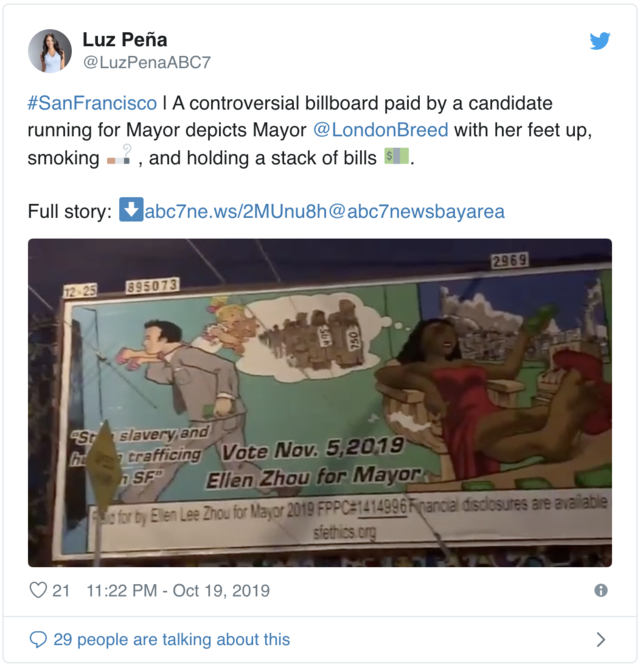The height and width of the screenshot is (667, 640).
Task: Click the Luz Peña display name
Action: (125, 40)
